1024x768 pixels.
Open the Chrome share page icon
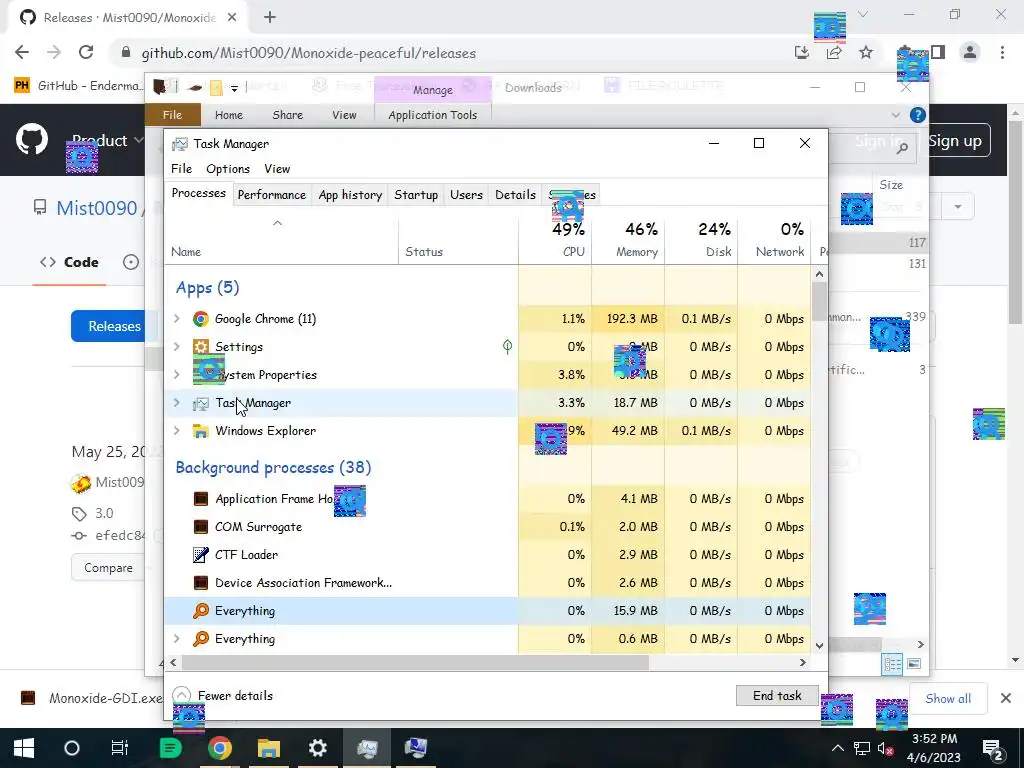[834, 52]
